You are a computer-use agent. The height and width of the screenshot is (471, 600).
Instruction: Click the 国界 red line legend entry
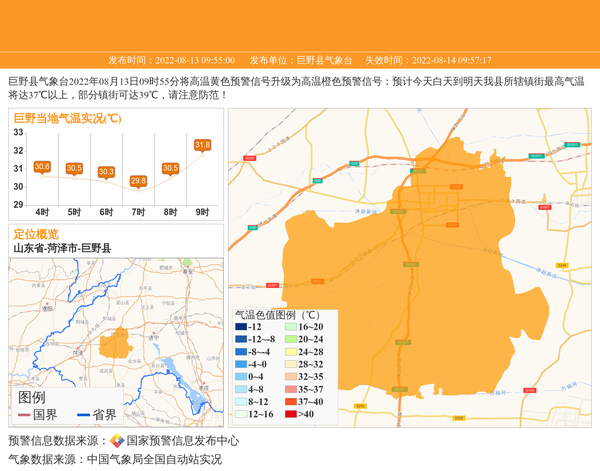click(38, 415)
